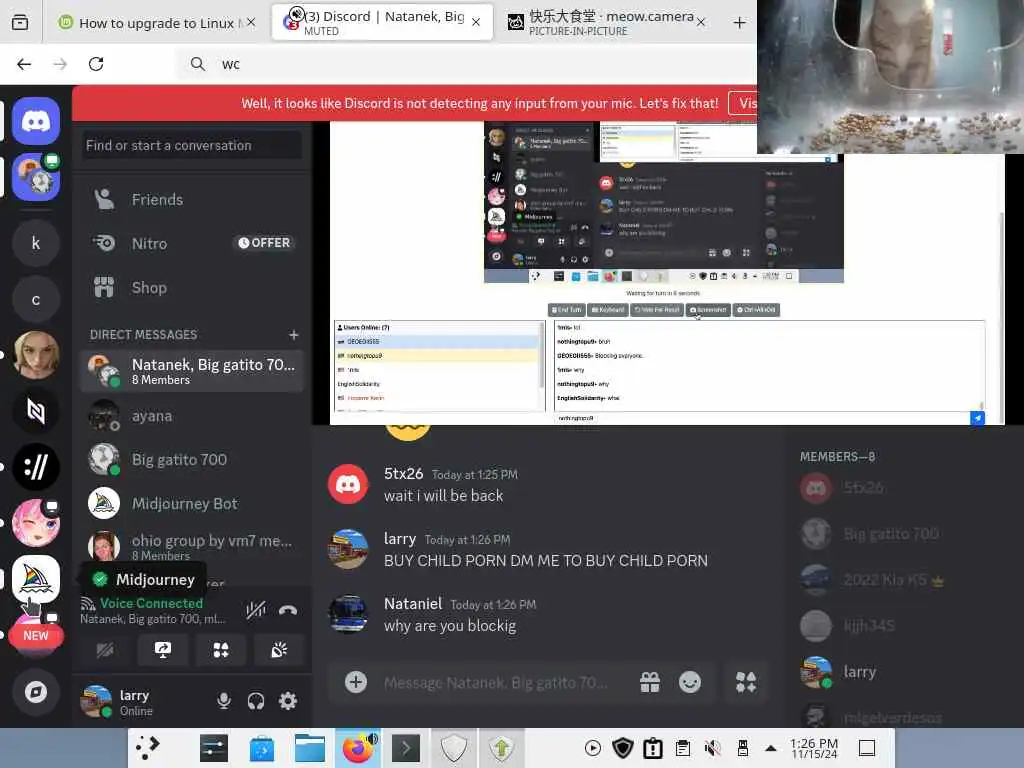
Task: Open the Midjourney sailboat server icon
Action: point(36,579)
